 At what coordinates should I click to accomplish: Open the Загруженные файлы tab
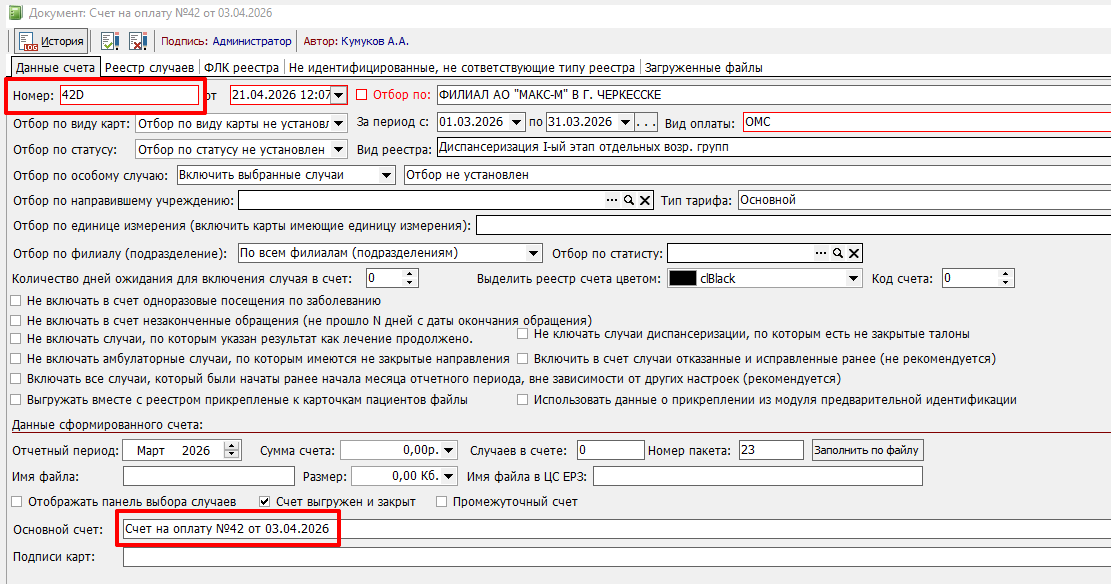pyautogui.click(x=703, y=68)
